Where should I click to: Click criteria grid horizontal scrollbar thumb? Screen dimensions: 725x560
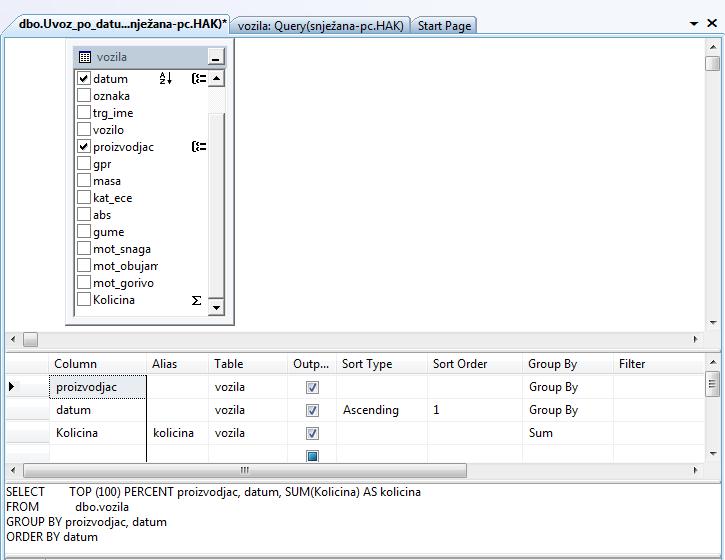245,470
